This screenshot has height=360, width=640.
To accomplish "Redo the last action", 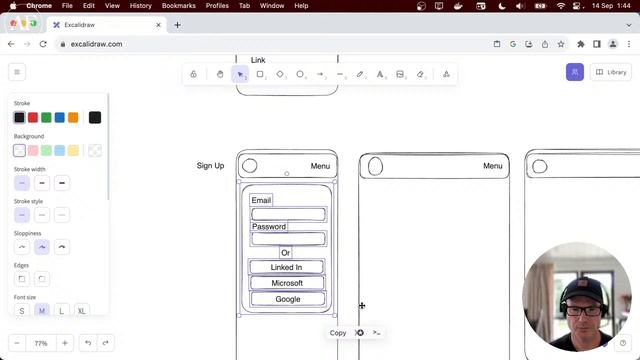I will [x=105, y=343].
